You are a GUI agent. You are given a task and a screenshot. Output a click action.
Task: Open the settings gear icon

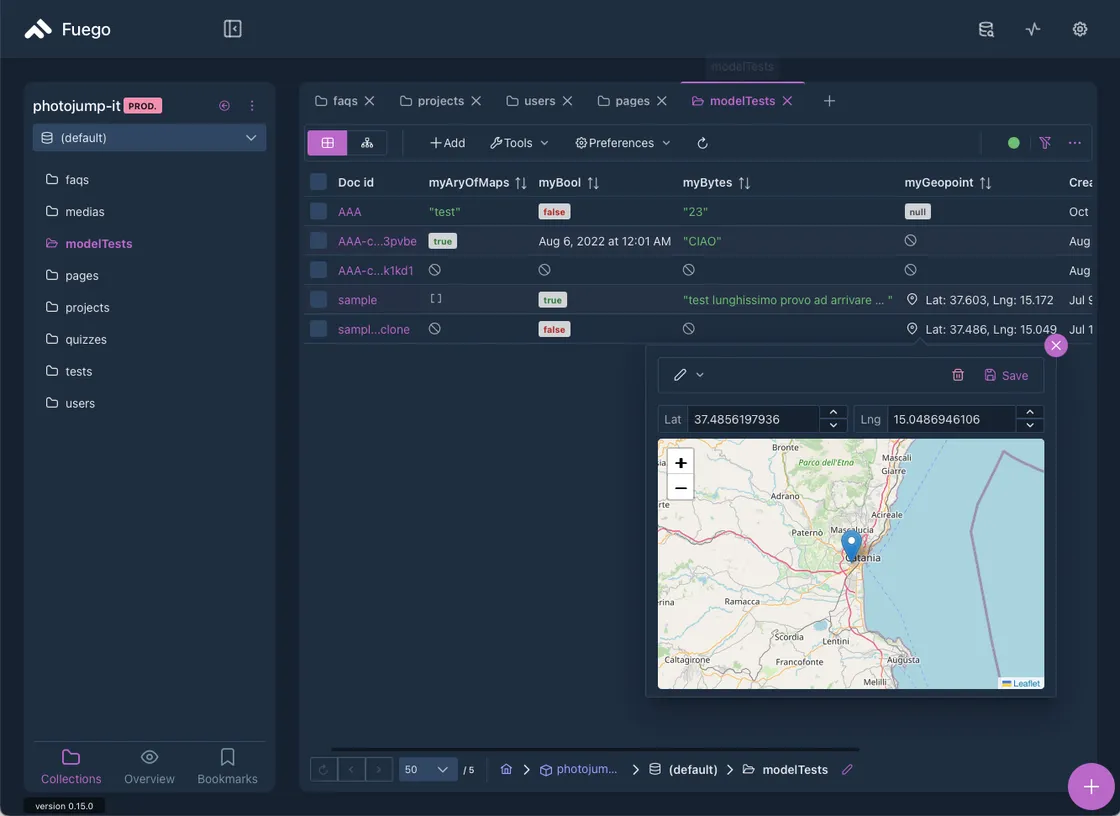click(x=1080, y=29)
